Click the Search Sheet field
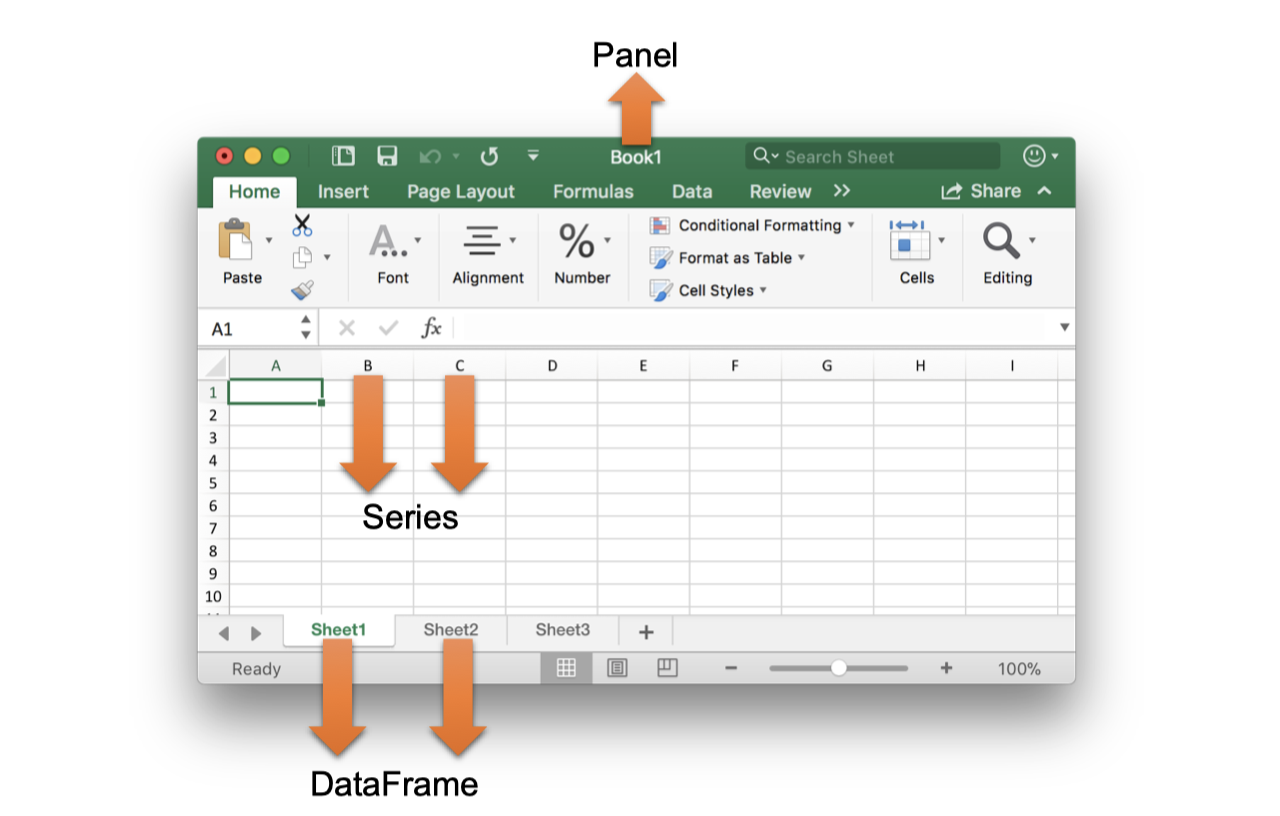The image size is (1280, 816). (872, 156)
